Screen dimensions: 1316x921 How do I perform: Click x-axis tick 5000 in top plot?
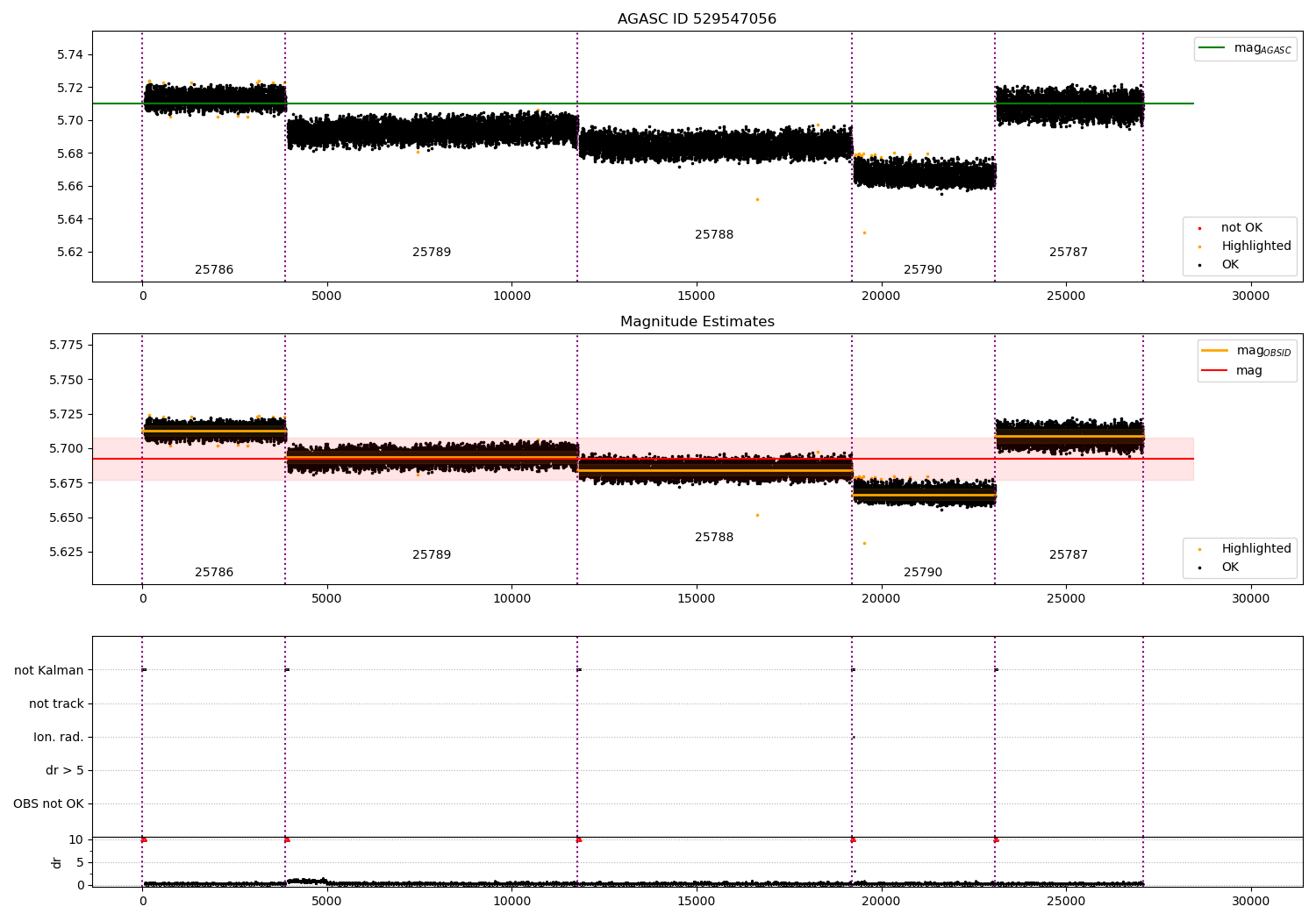(326, 296)
